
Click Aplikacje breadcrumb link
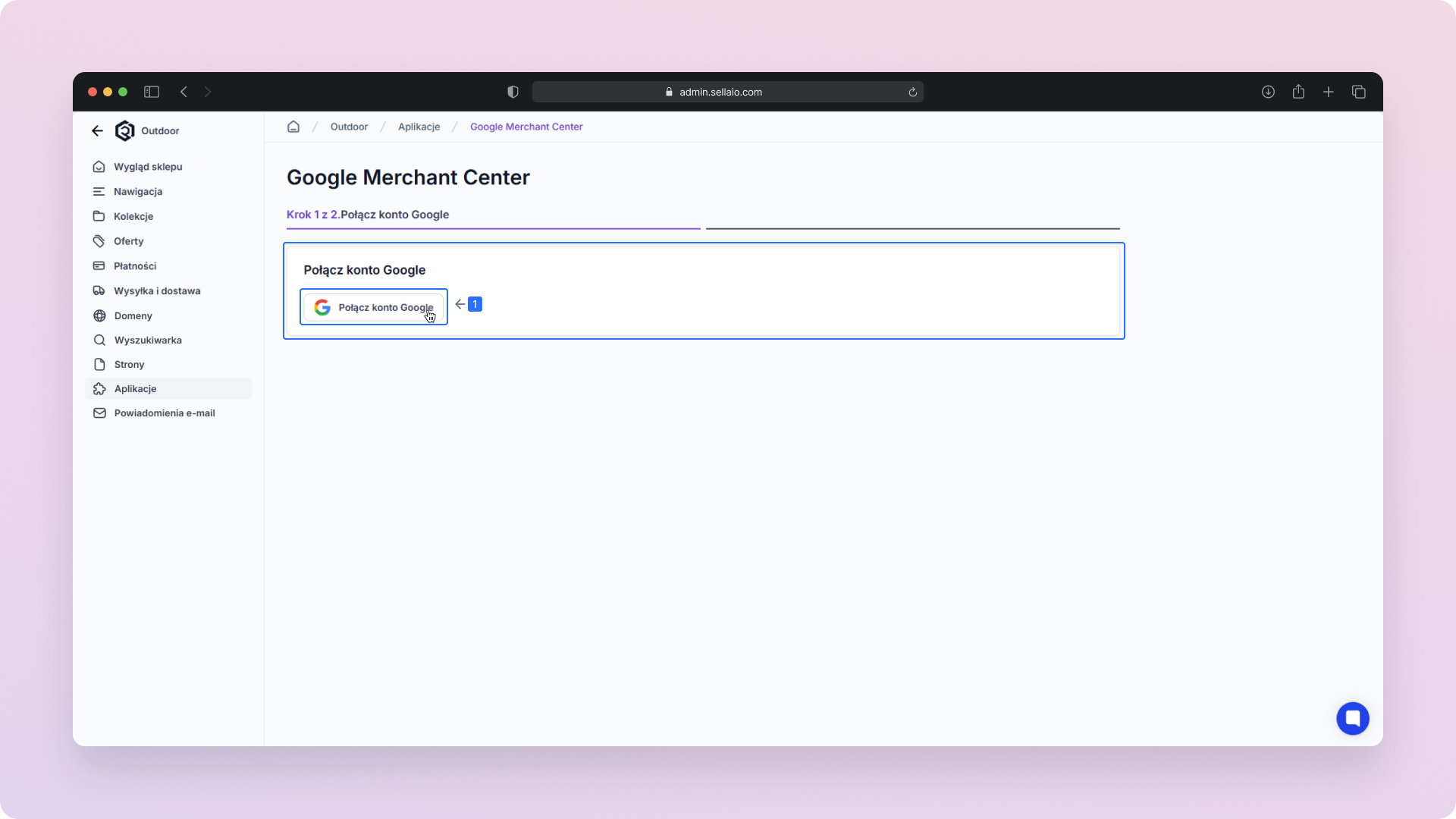[x=419, y=127]
